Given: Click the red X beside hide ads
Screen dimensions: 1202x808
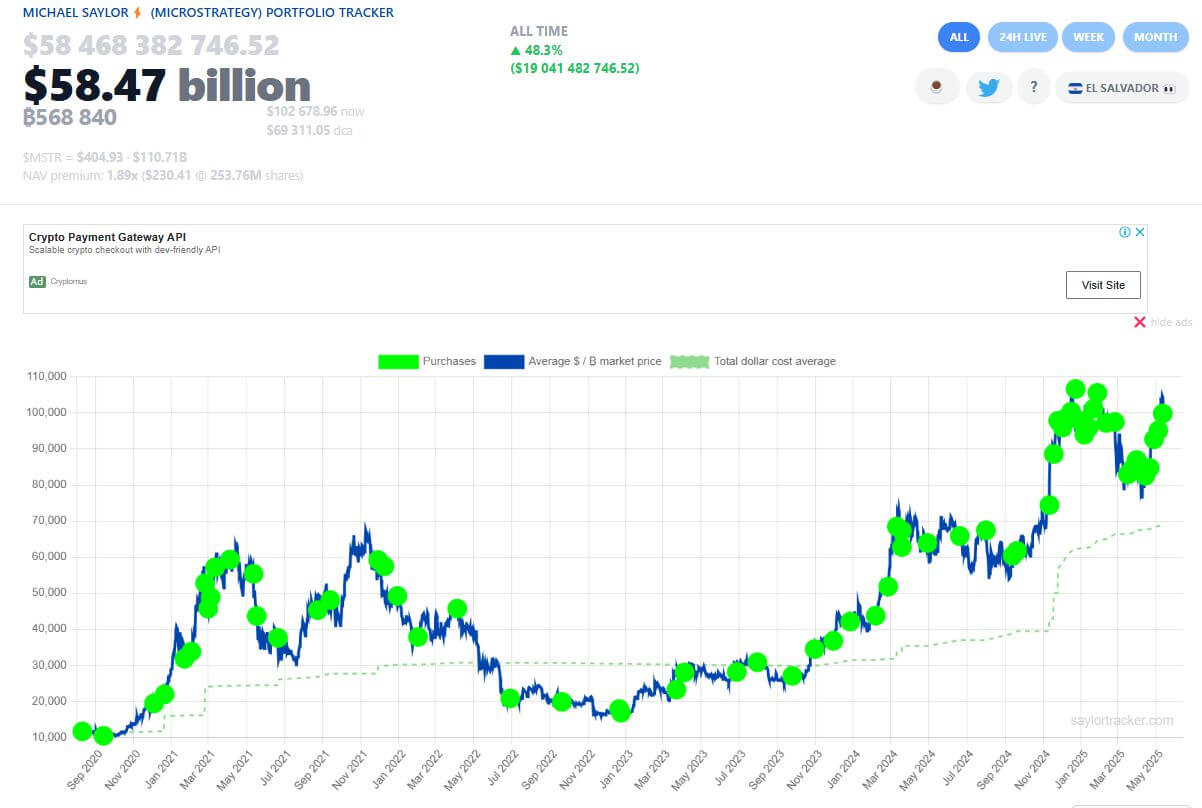Looking at the screenshot, I should coord(1139,322).
